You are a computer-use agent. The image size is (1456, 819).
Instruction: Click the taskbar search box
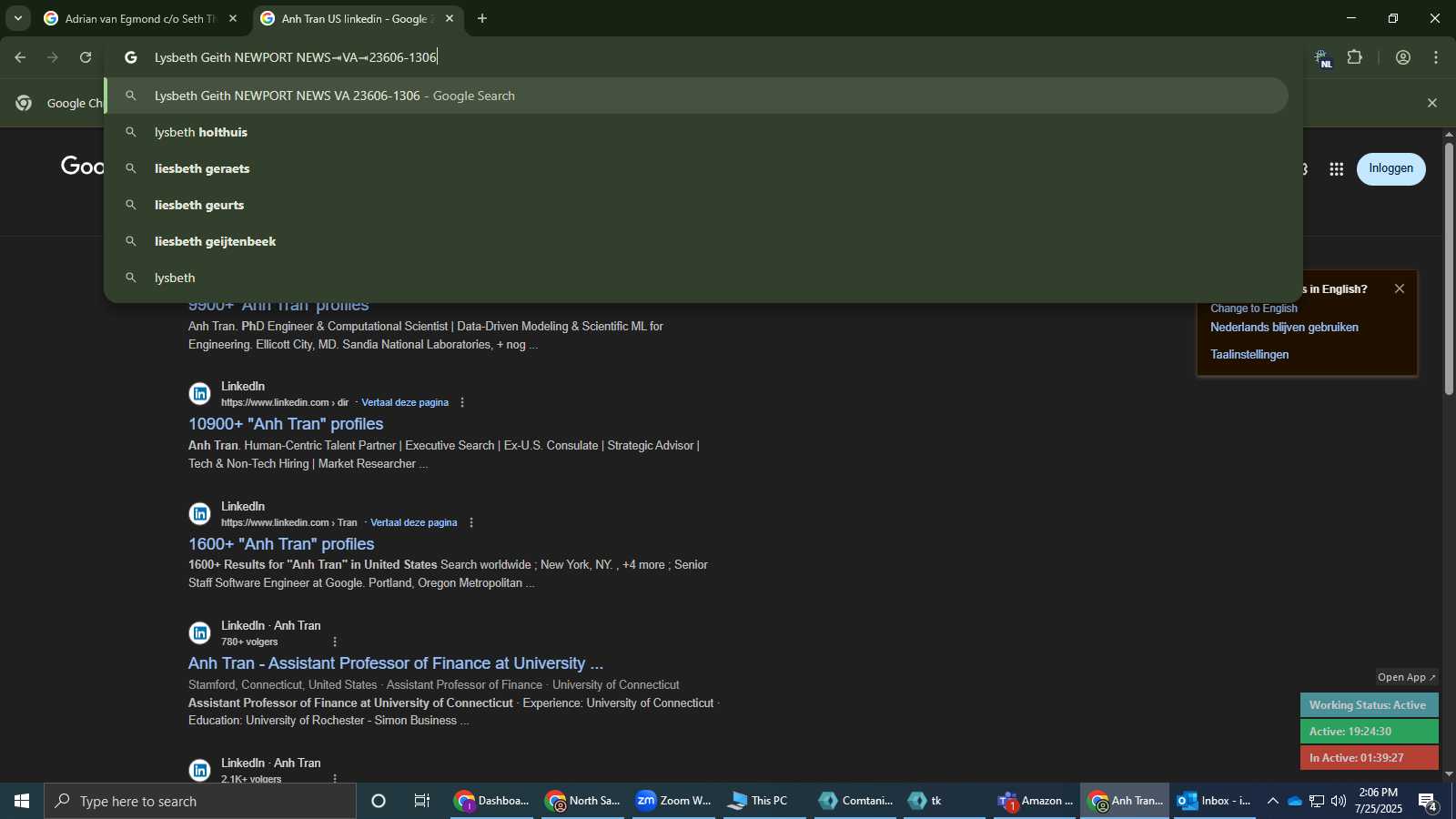[200, 801]
